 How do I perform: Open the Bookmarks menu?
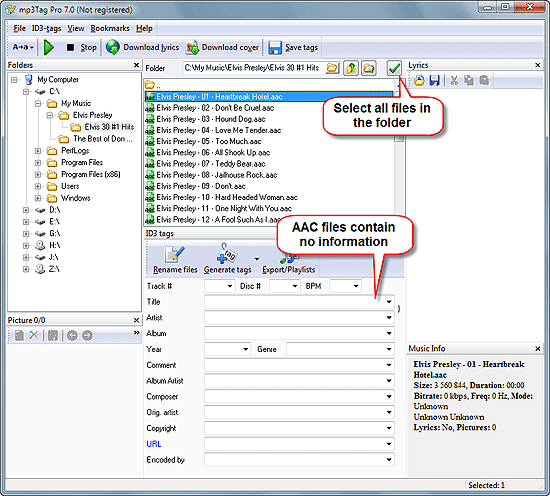(110, 28)
